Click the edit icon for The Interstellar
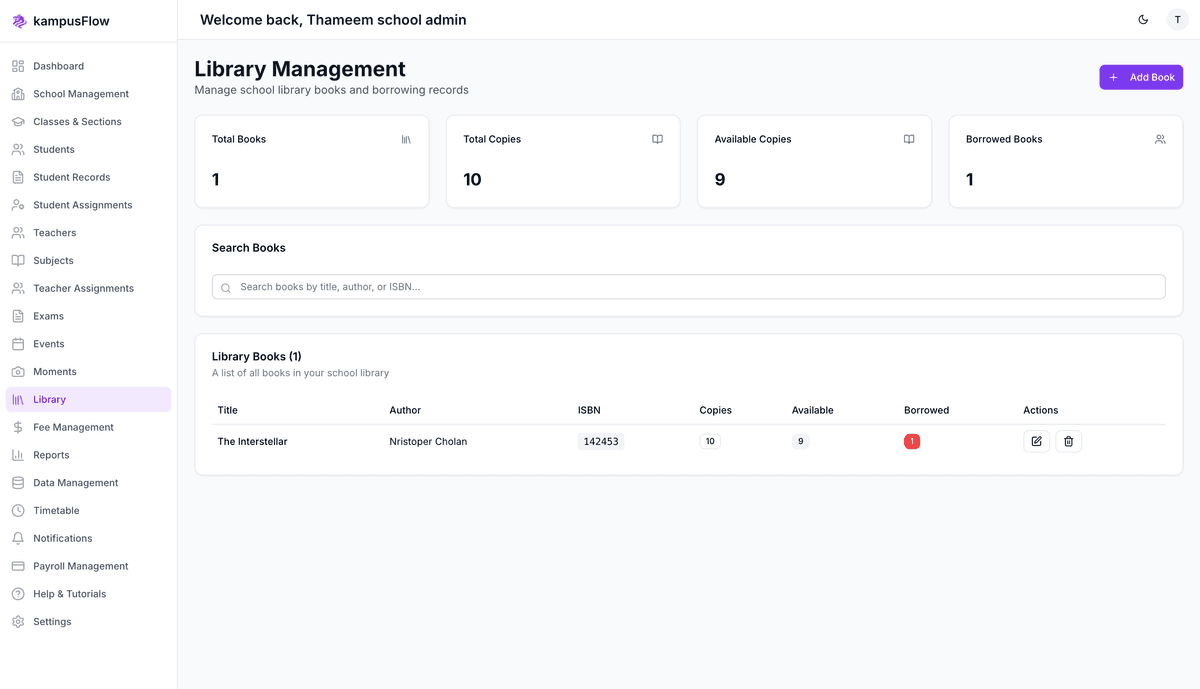 (1036, 441)
